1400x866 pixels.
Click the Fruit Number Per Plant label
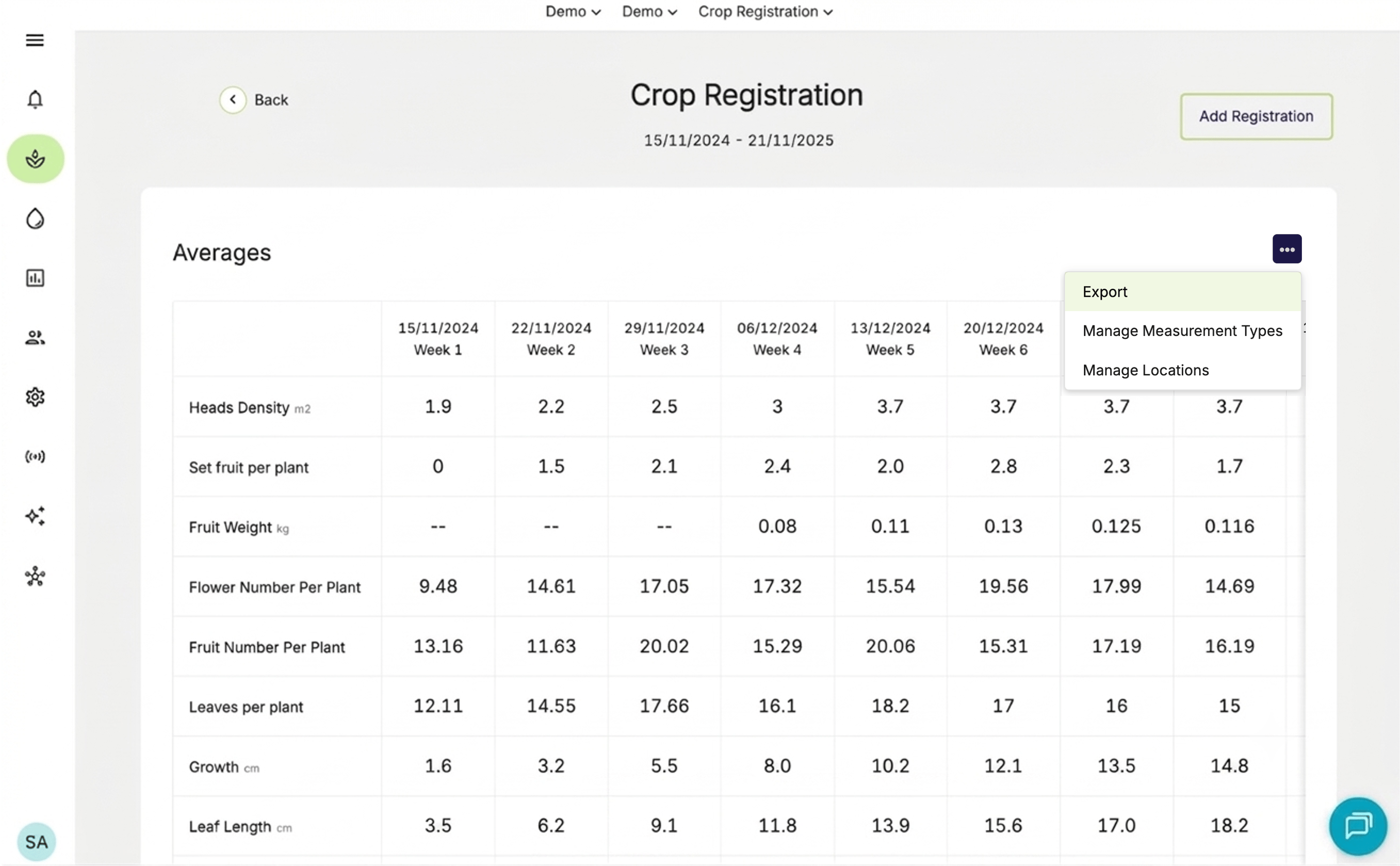pyautogui.click(x=267, y=647)
